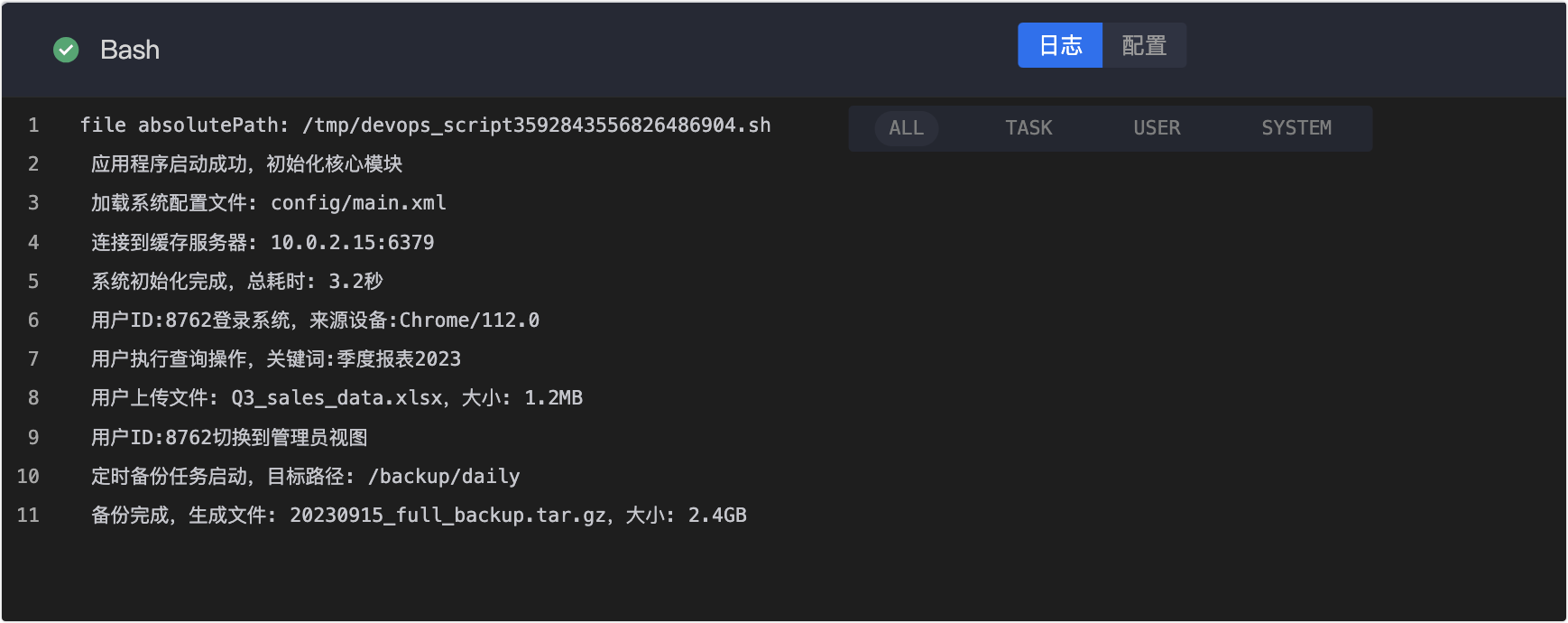Select the 应用程序启动成功 log entry

[x=246, y=164]
